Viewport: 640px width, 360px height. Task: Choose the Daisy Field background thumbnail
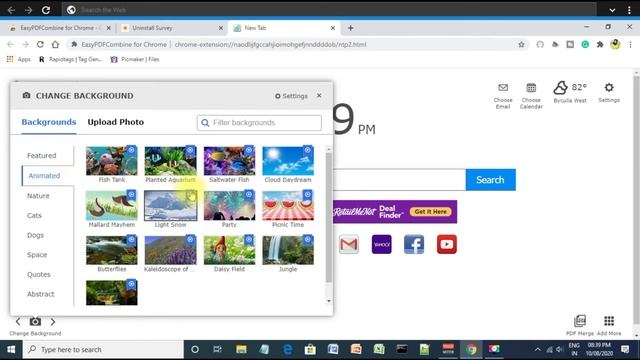click(229, 250)
